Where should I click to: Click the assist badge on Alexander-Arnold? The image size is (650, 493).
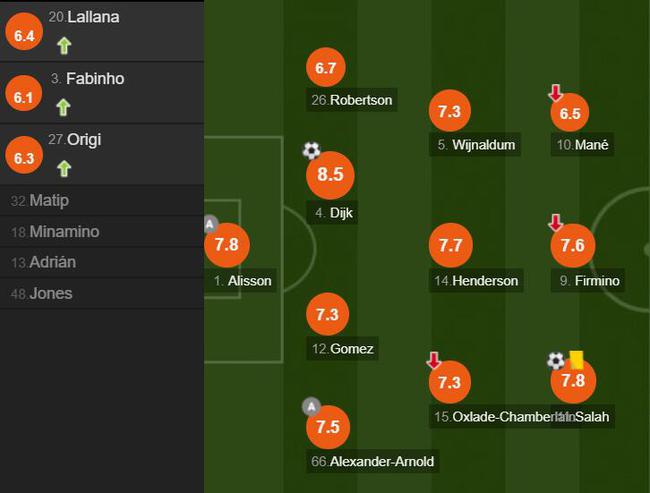click(x=311, y=407)
